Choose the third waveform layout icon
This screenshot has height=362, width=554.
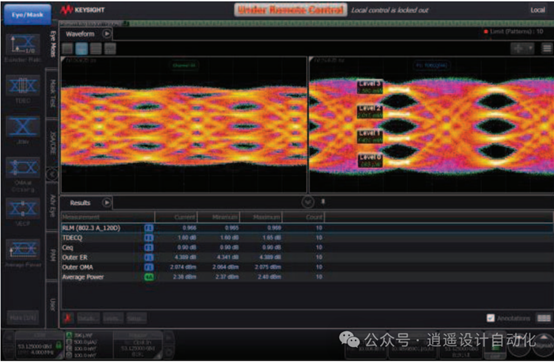point(96,49)
